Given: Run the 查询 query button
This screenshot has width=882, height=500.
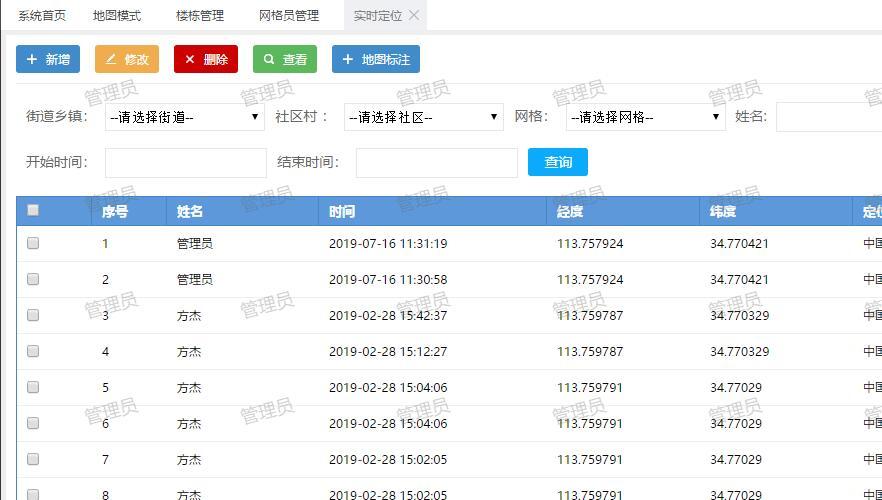Looking at the screenshot, I should [557, 162].
